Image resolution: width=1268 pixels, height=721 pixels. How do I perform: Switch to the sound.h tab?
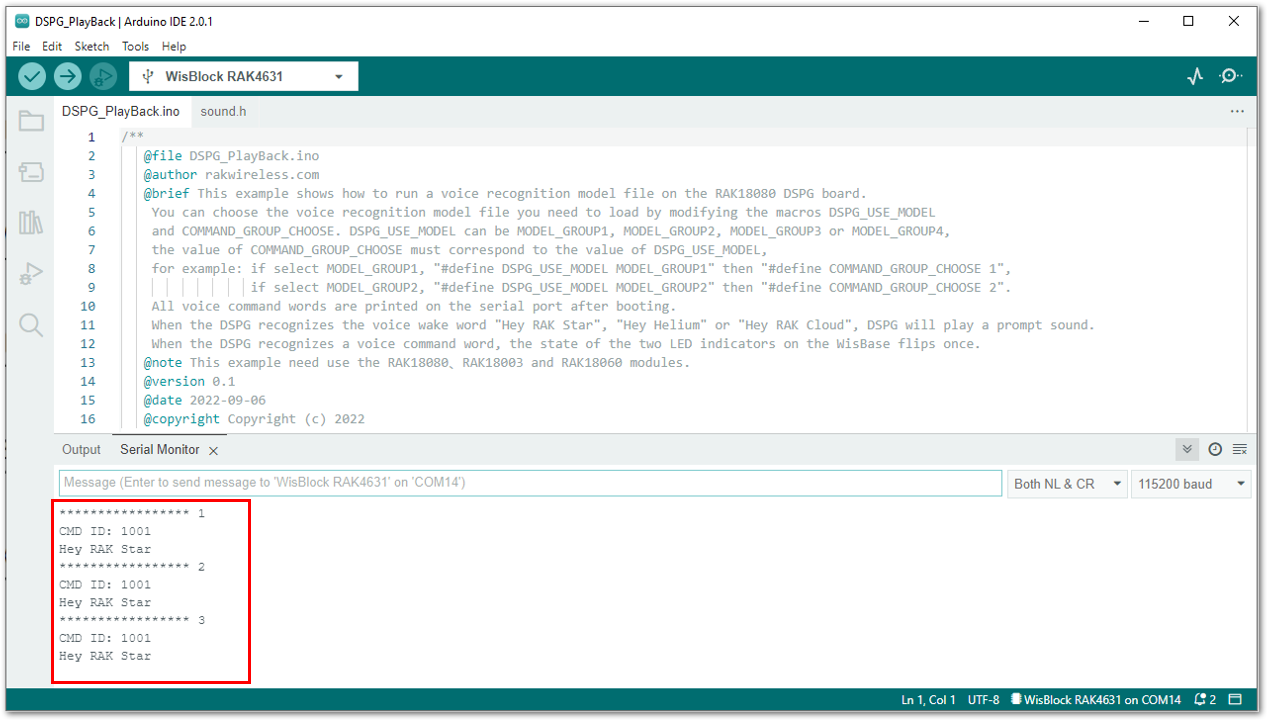(223, 111)
